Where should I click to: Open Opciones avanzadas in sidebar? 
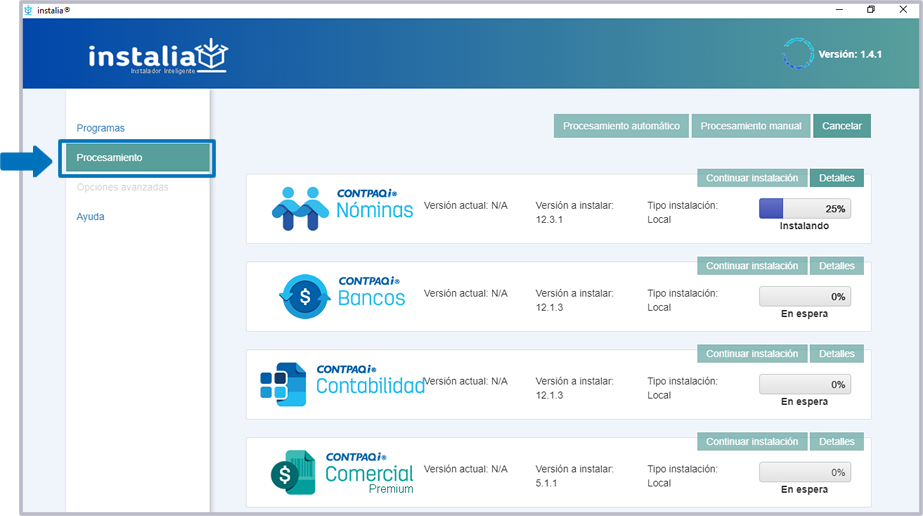click(122, 187)
